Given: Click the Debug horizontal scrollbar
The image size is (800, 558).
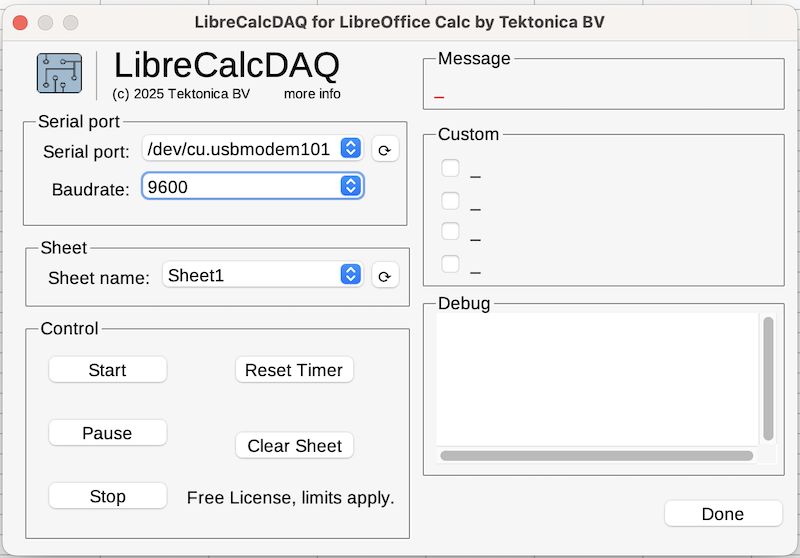Looking at the screenshot, I should click(x=596, y=455).
